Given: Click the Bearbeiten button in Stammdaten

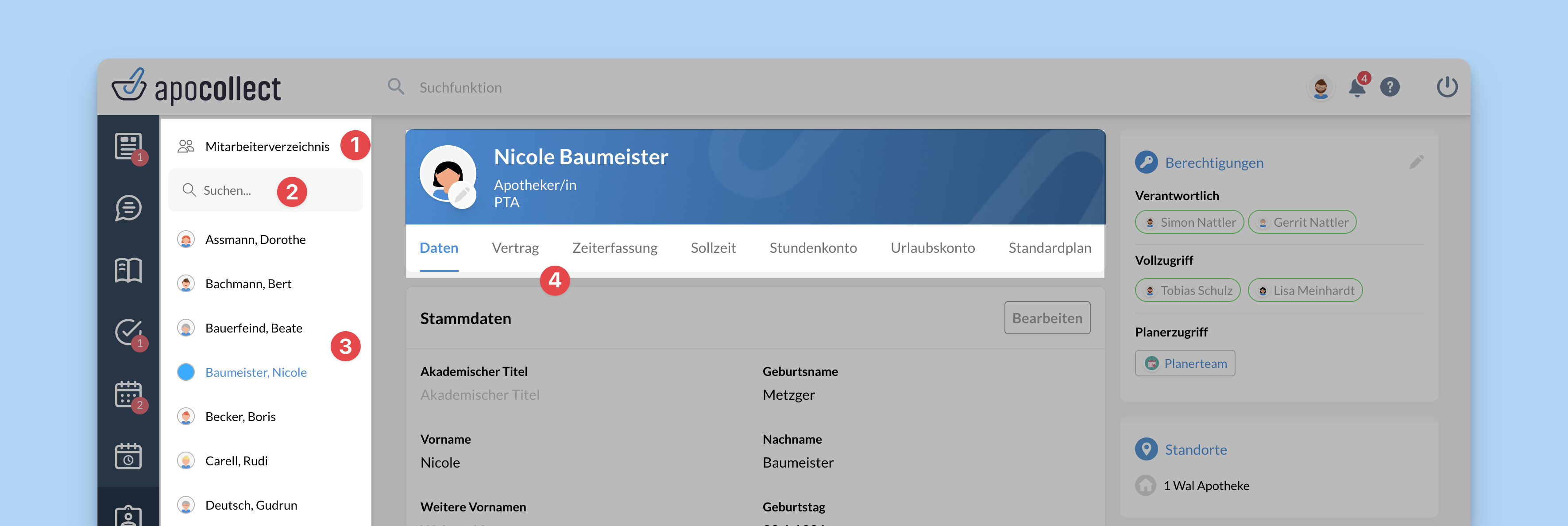Looking at the screenshot, I should pyautogui.click(x=1047, y=318).
